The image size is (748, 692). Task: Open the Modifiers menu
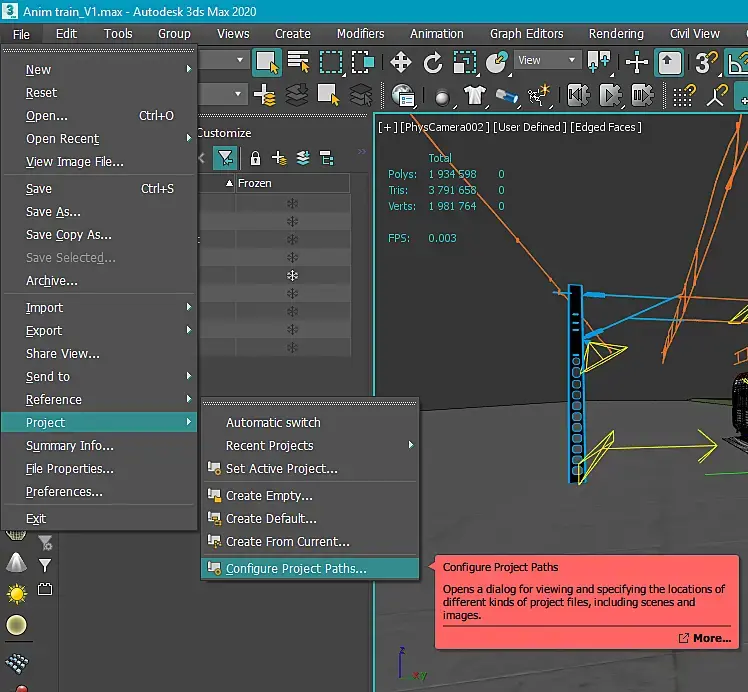click(x=360, y=34)
